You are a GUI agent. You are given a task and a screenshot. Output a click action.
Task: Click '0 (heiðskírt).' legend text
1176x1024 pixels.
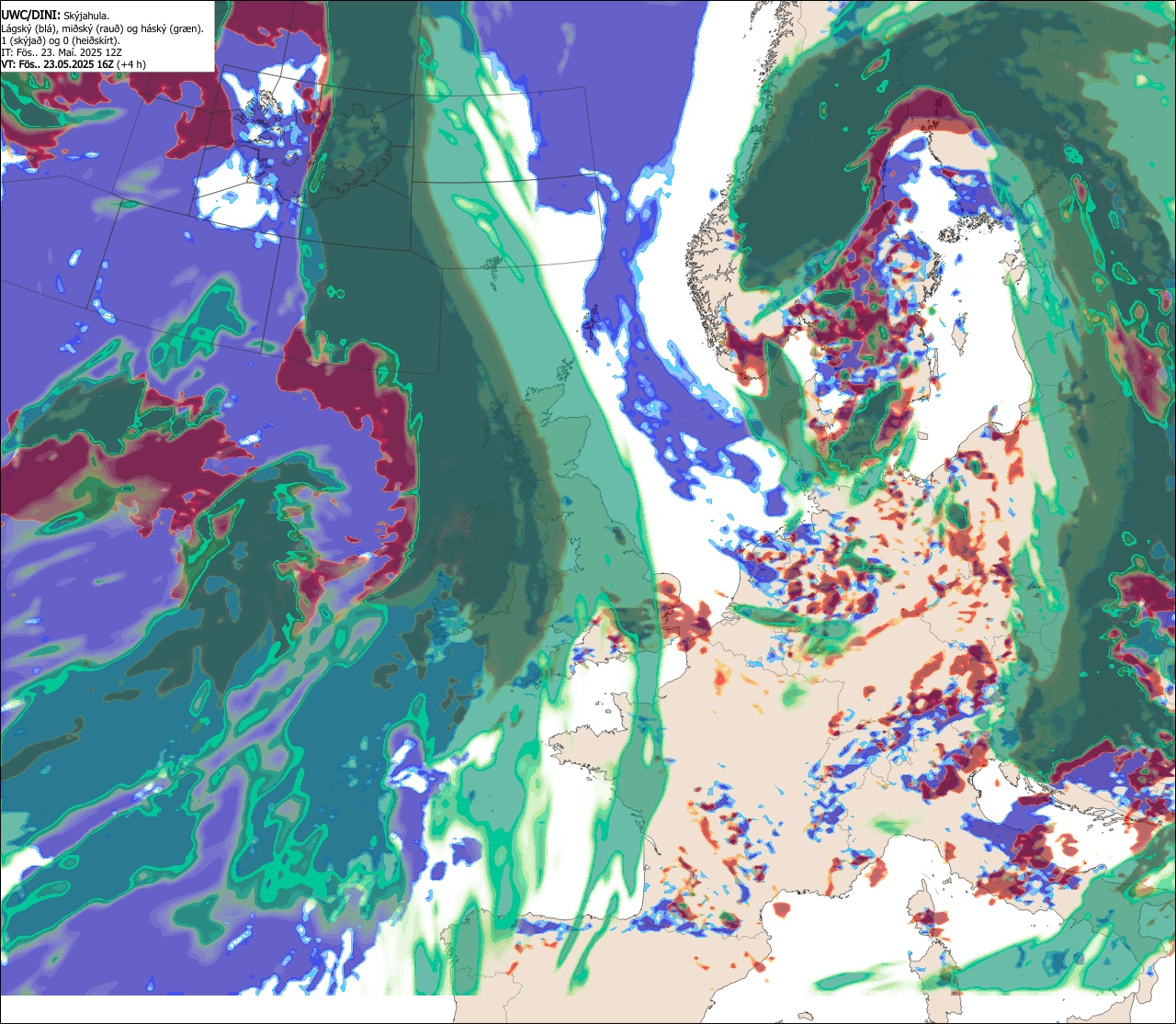click(x=91, y=41)
